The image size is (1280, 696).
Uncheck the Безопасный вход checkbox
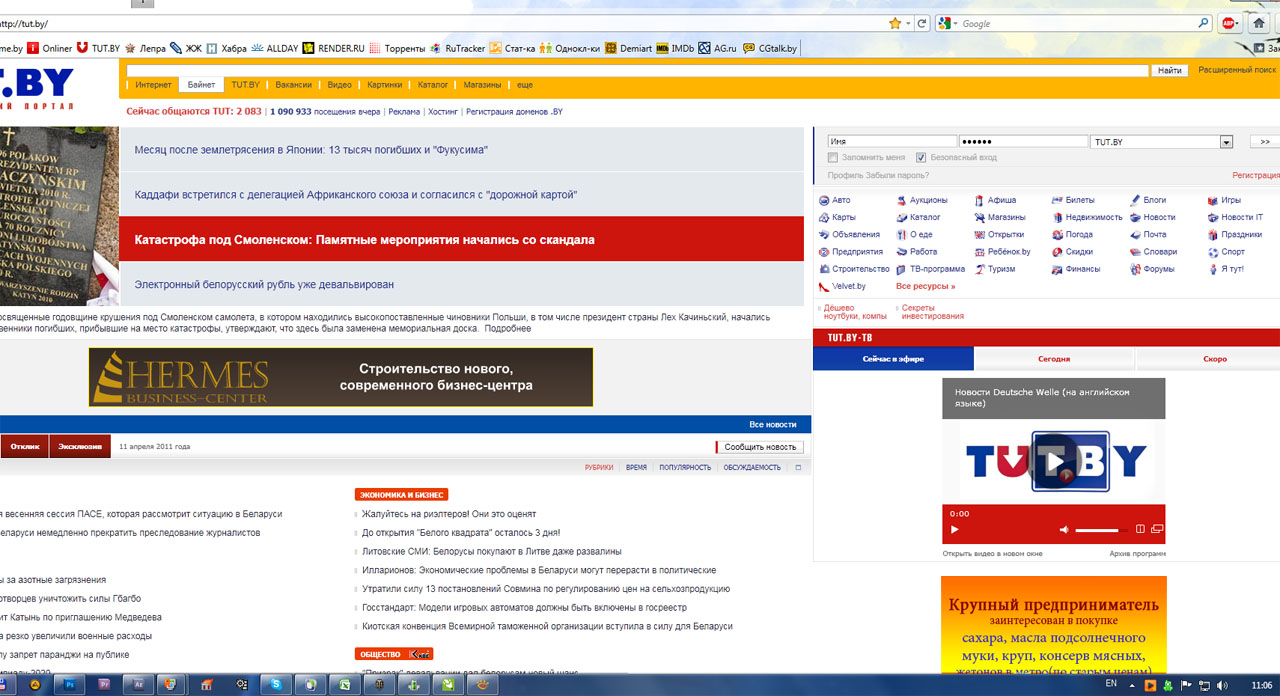click(921, 158)
